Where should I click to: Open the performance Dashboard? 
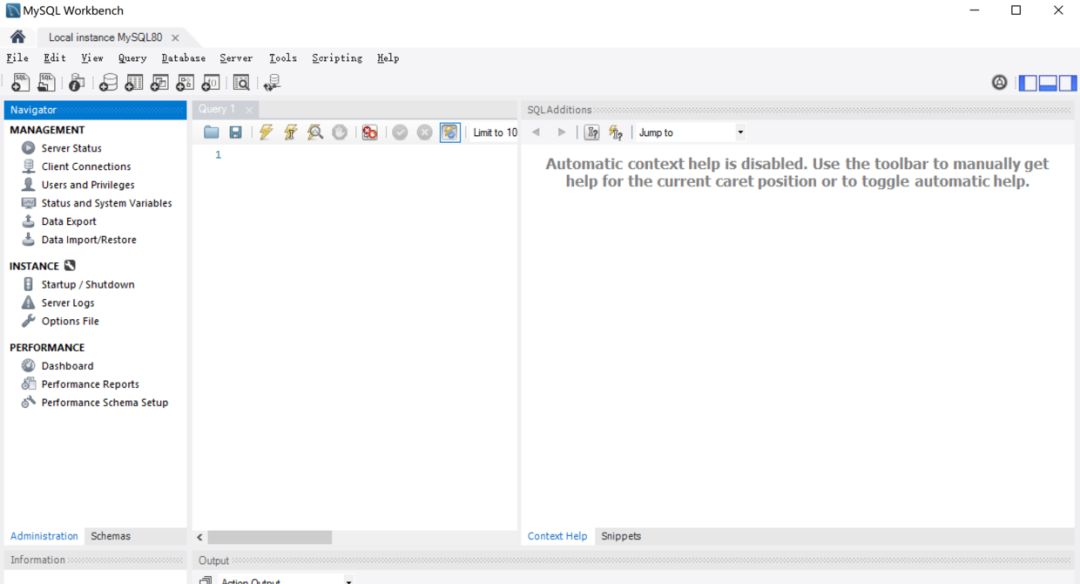(x=67, y=366)
